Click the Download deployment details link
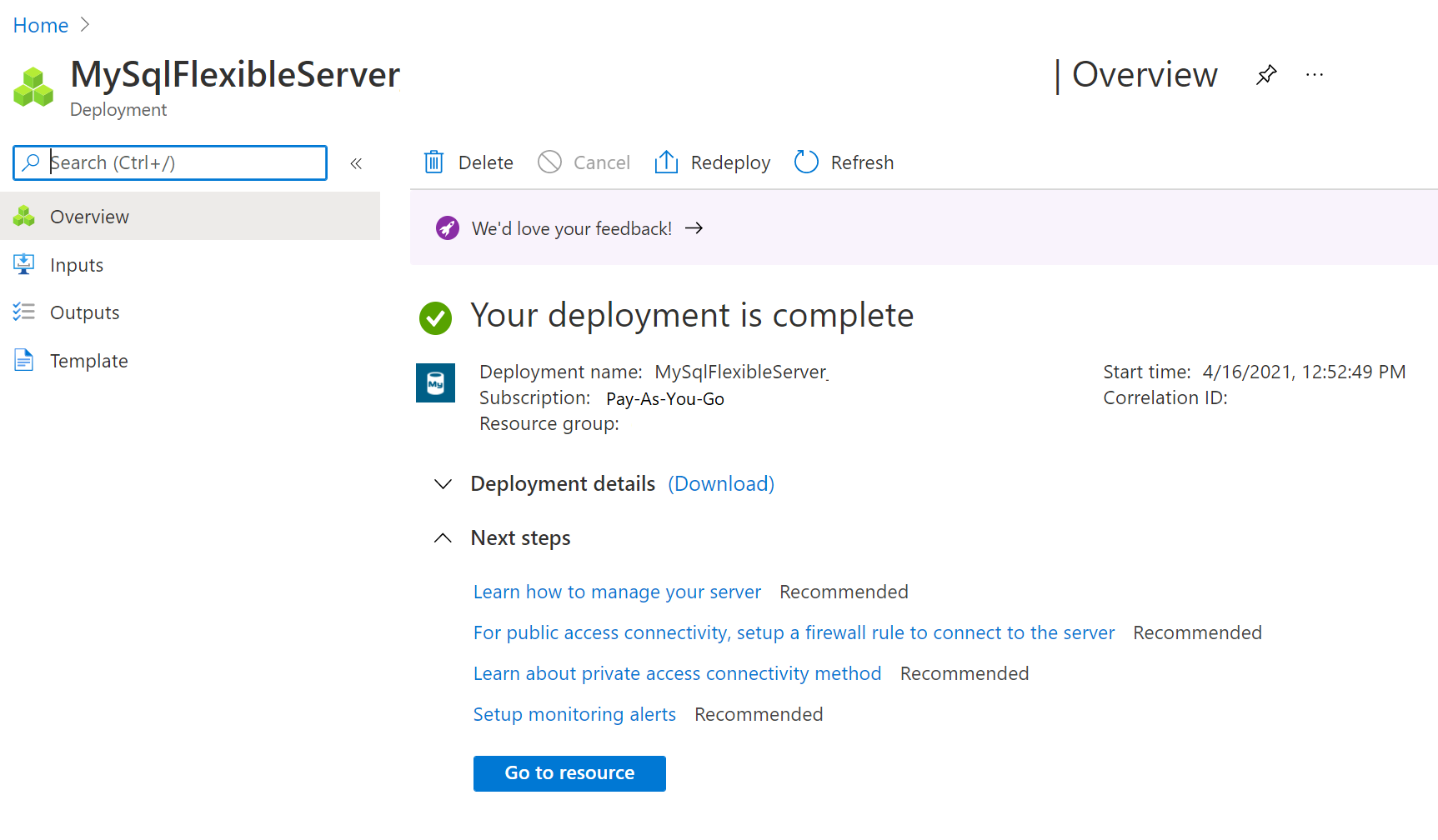The width and height of the screenshot is (1438, 840). click(720, 484)
